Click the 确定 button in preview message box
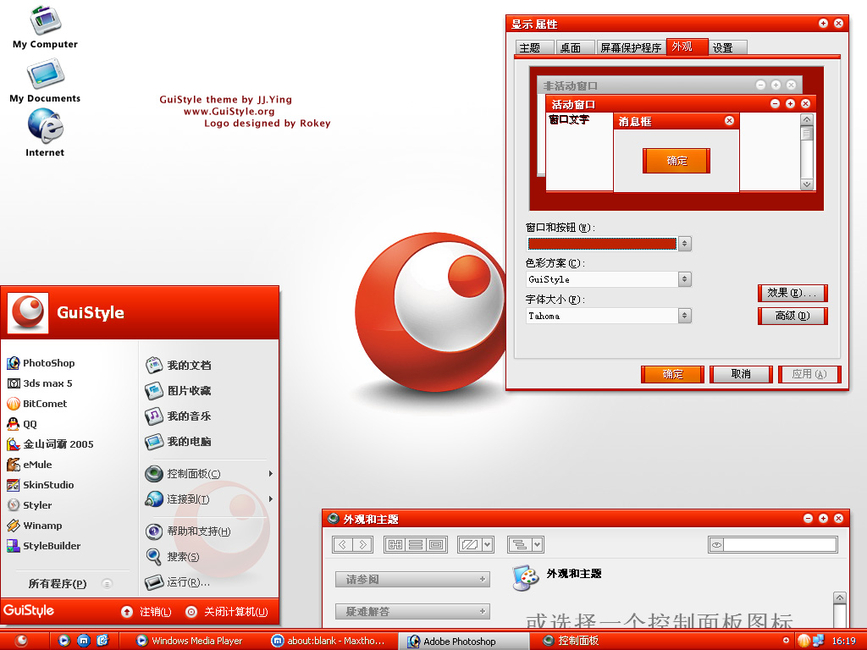Viewport: 867px width, 650px height. [676, 161]
